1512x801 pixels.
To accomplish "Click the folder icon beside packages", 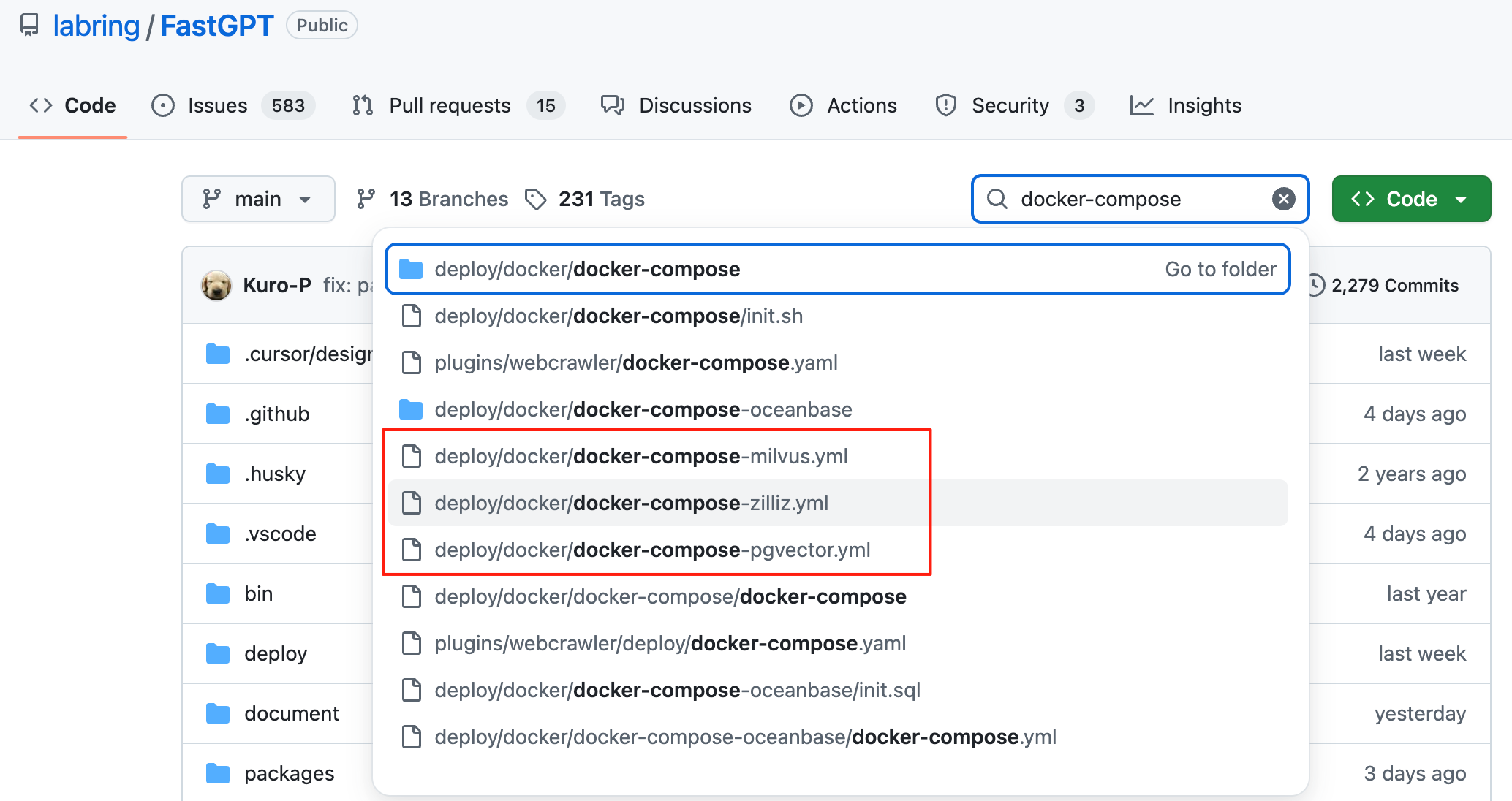I will tap(218, 773).
